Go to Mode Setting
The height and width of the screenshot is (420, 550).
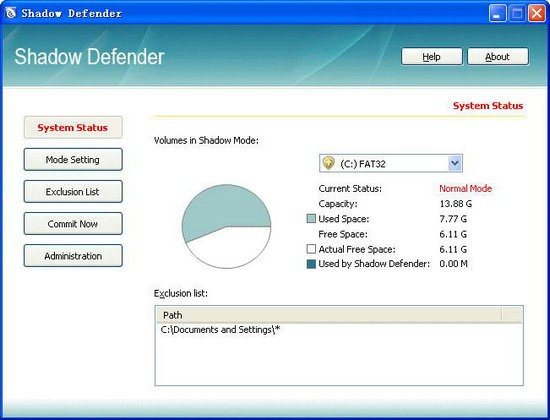point(73,160)
